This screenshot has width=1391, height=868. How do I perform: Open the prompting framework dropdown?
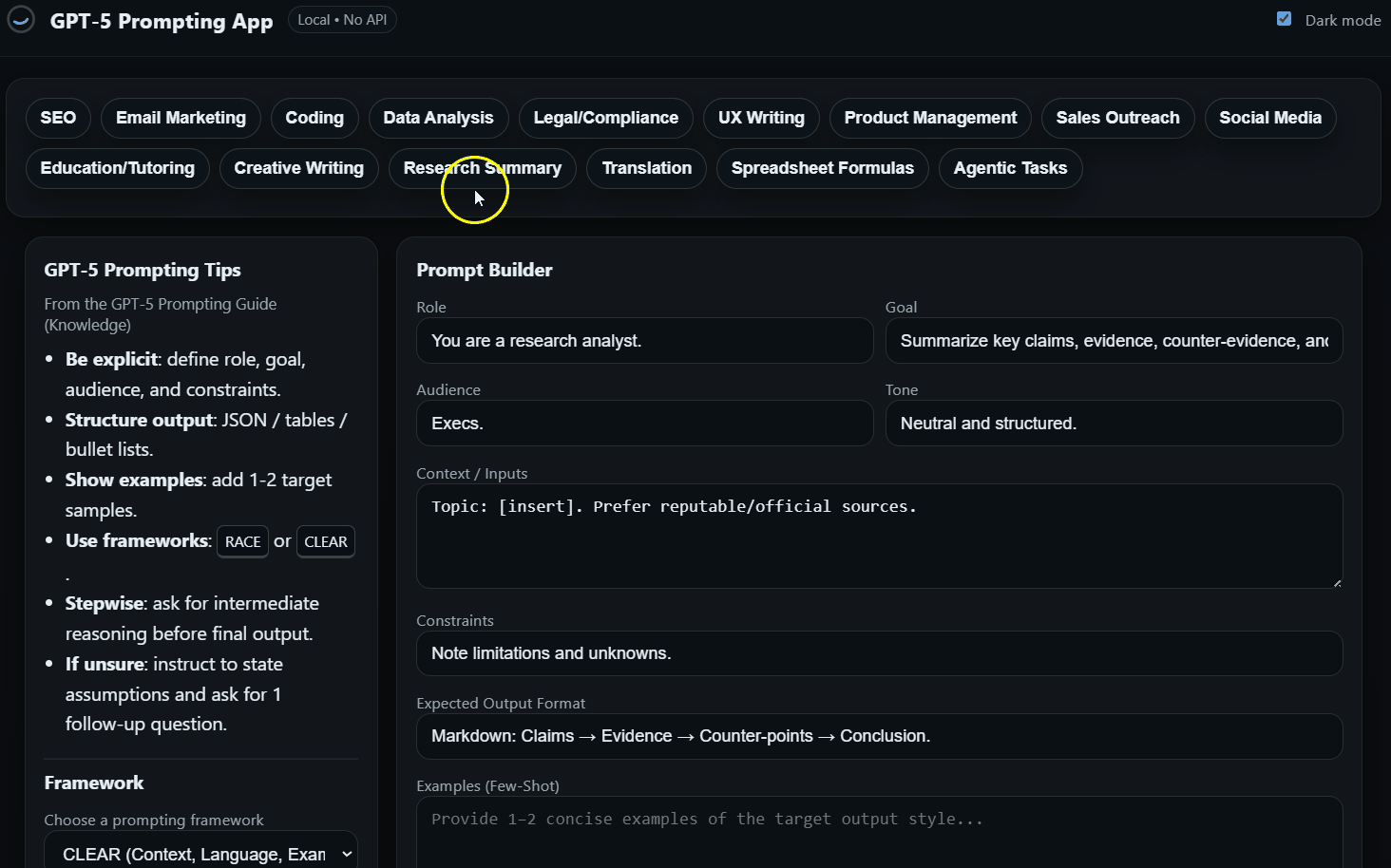(200, 854)
